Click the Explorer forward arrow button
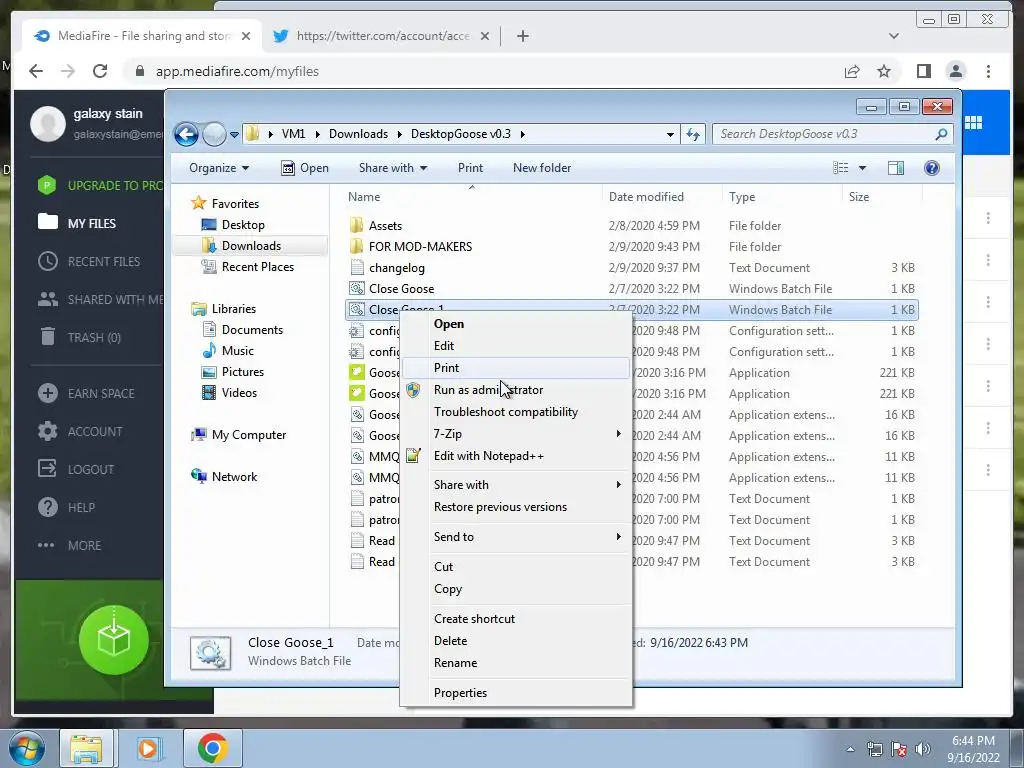The width and height of the screenshot is (1024, 768). (x=214, y=135)
